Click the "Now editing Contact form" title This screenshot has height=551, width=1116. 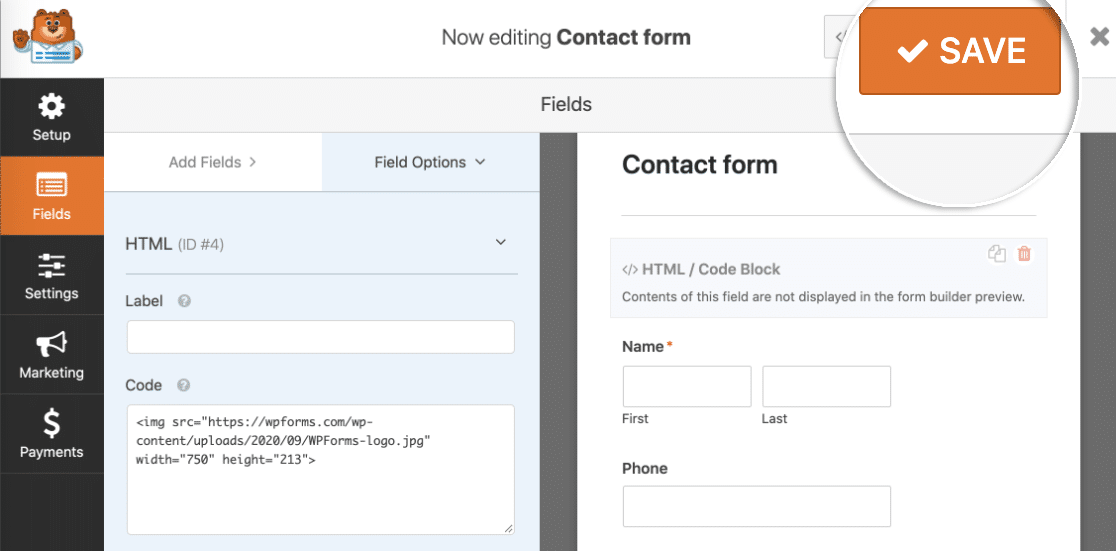[566, 37]
